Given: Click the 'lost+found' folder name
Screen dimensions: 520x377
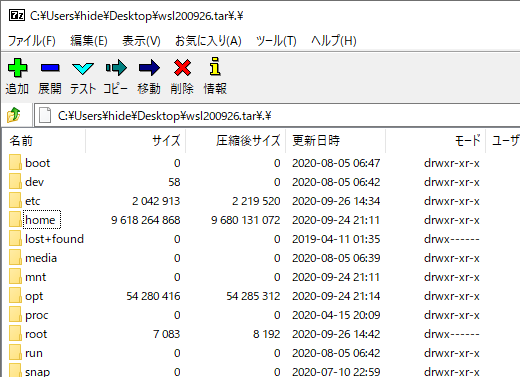Looking at the screenshot, I should [54, 239].
